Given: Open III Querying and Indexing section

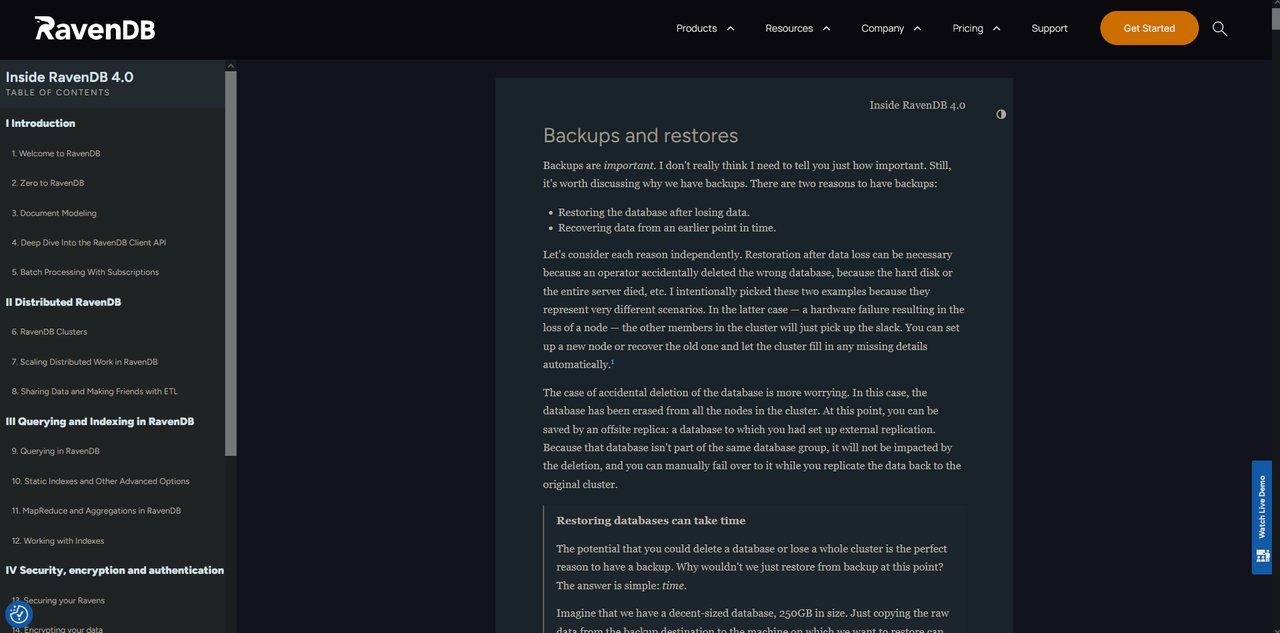Looking at the screenshot, I should (100, 422).
